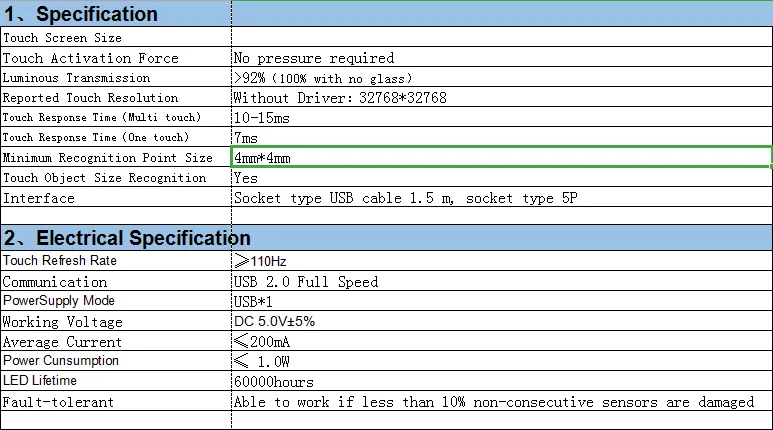Click the 'USB 2.0 Full Speed' cell
The image size is (773, 430).
502,281
